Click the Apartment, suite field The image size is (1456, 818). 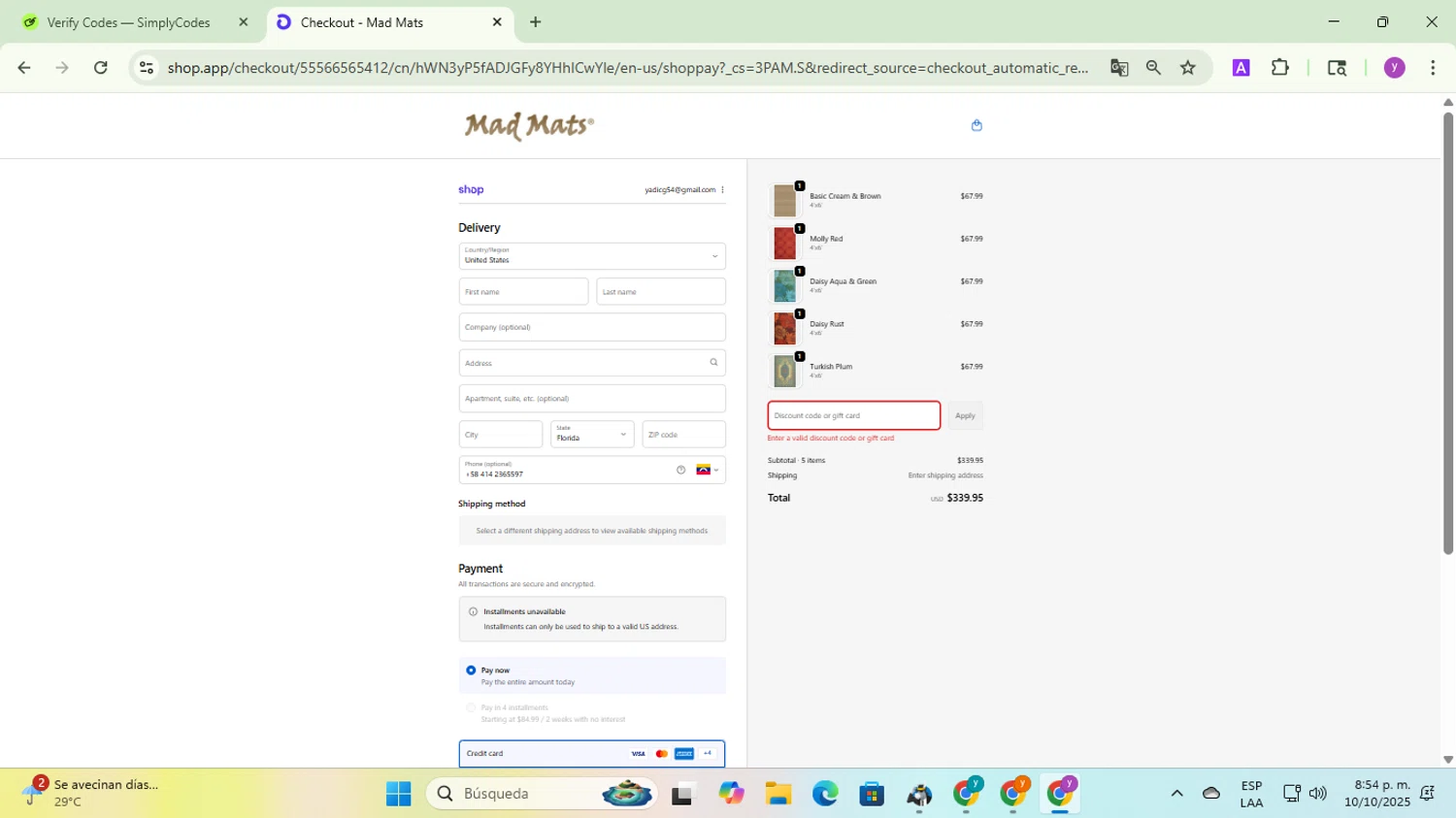[592, 399]
